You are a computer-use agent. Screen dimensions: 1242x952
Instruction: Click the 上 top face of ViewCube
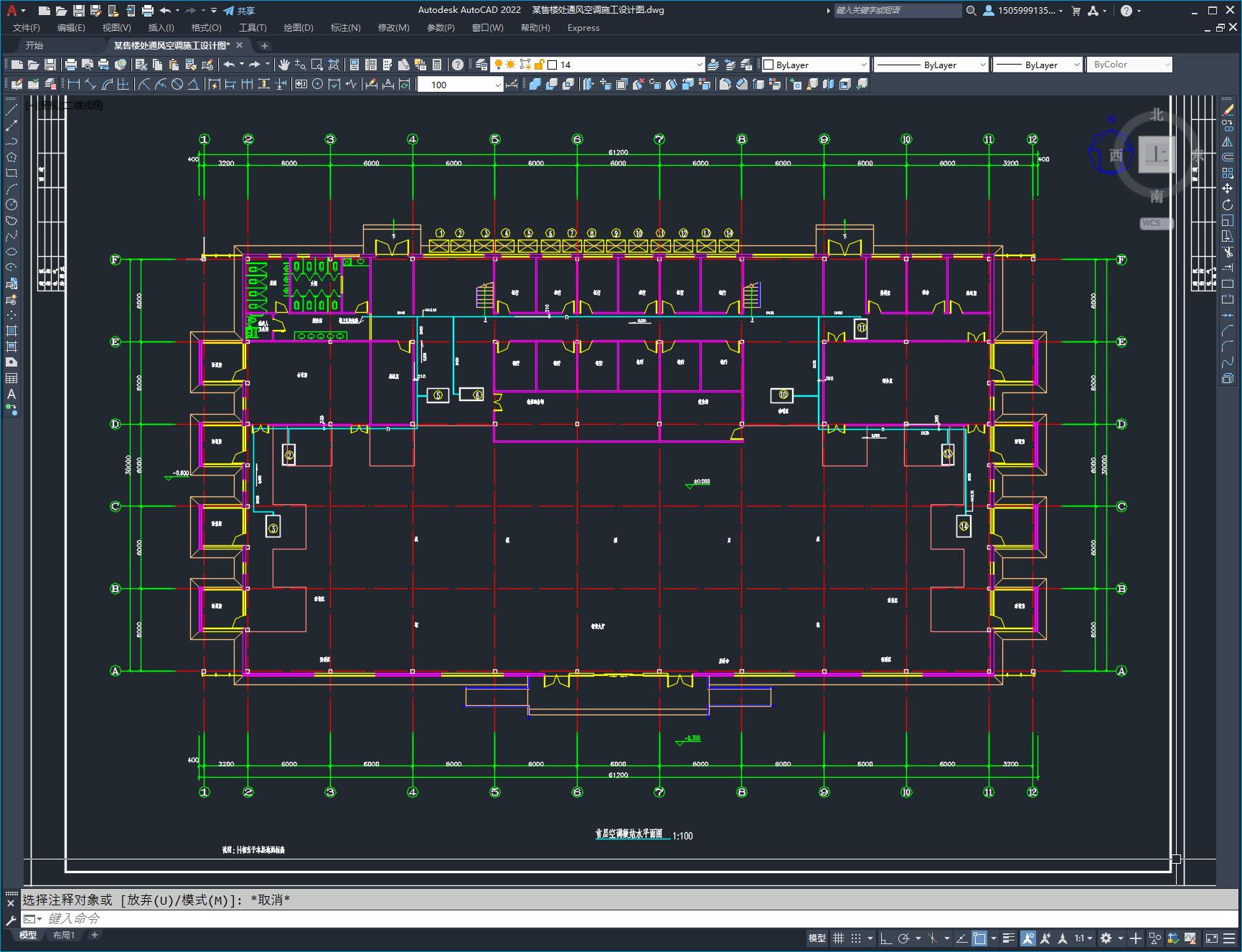click(x=1156, y=154)
